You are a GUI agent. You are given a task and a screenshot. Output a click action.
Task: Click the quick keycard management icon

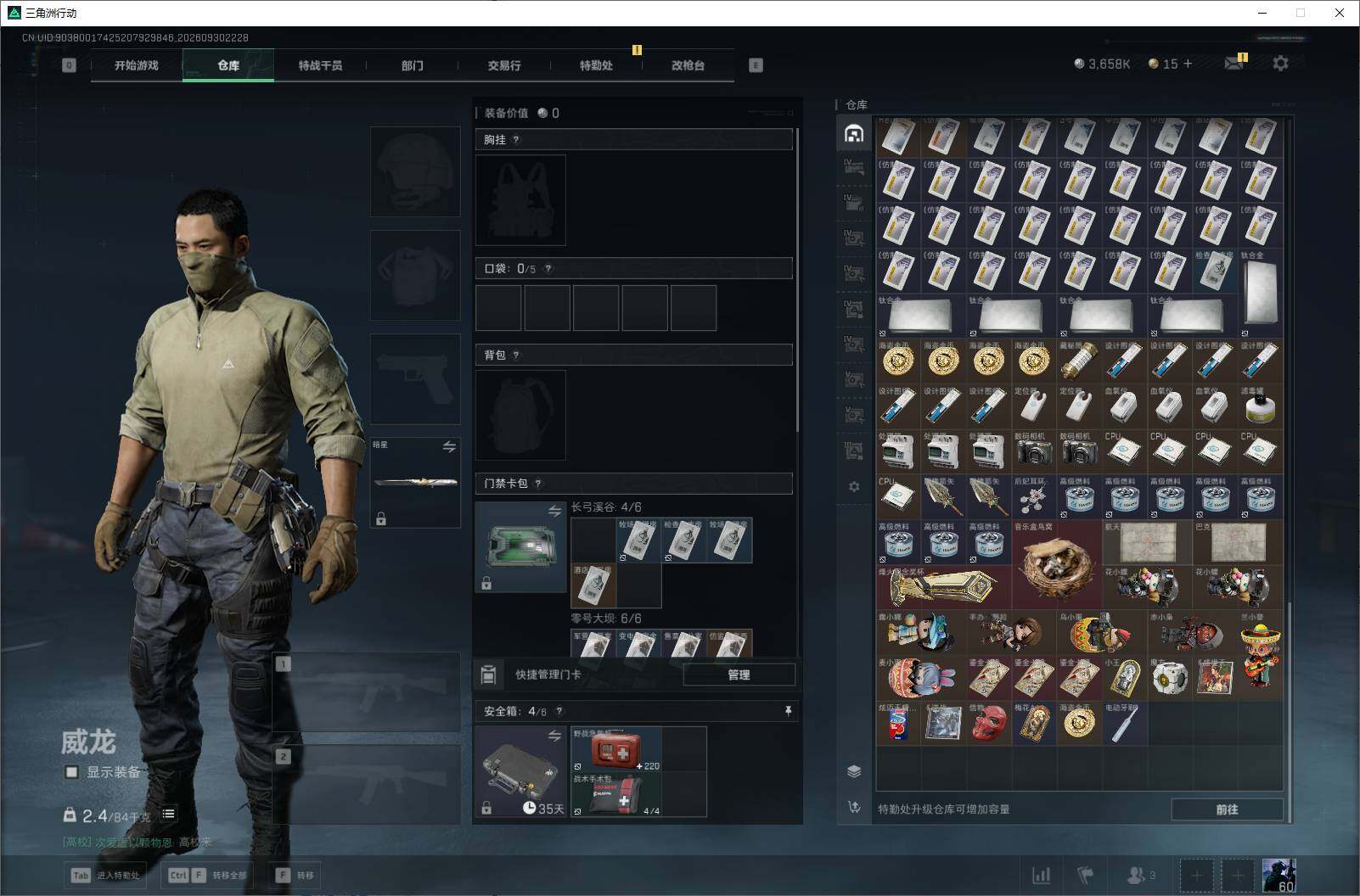488,675
